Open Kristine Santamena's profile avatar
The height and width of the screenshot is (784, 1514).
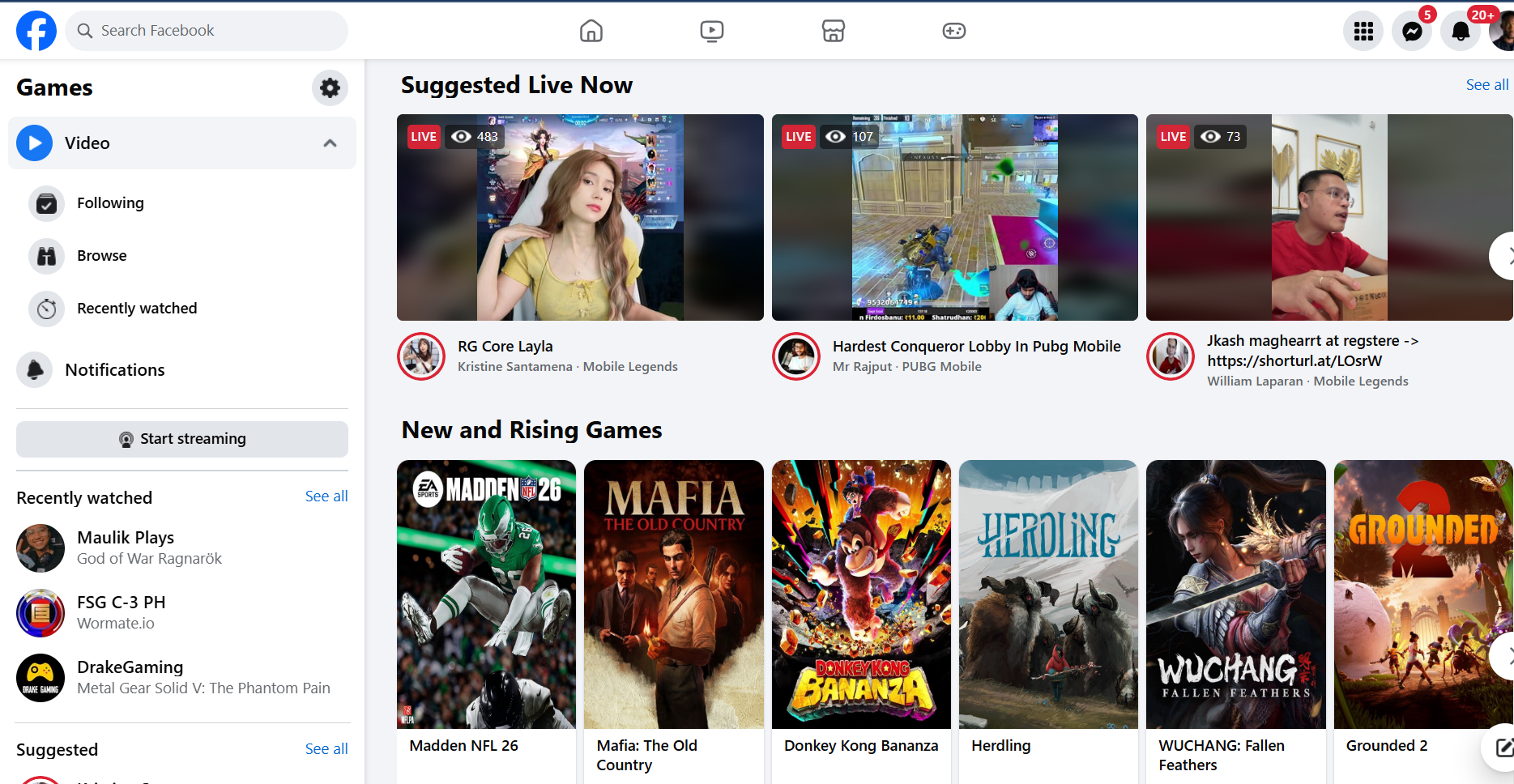[x=421, y=356]
